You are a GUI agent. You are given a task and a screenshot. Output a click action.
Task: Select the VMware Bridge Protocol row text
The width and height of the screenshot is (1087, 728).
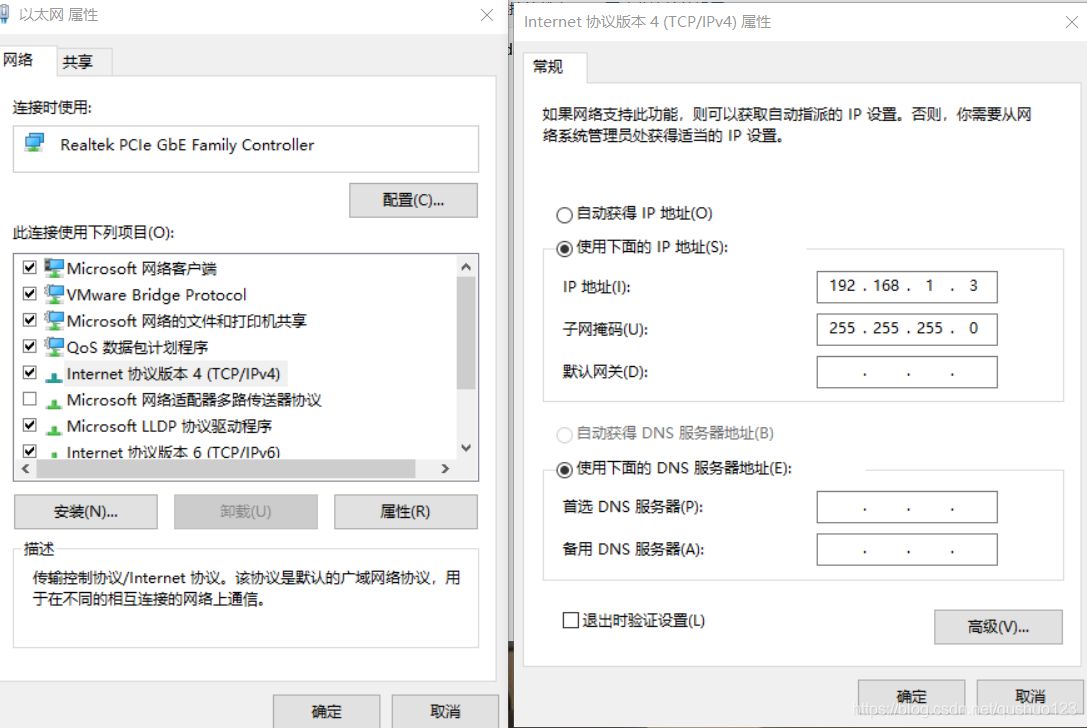pyautogui.click(x=157, y=295)
